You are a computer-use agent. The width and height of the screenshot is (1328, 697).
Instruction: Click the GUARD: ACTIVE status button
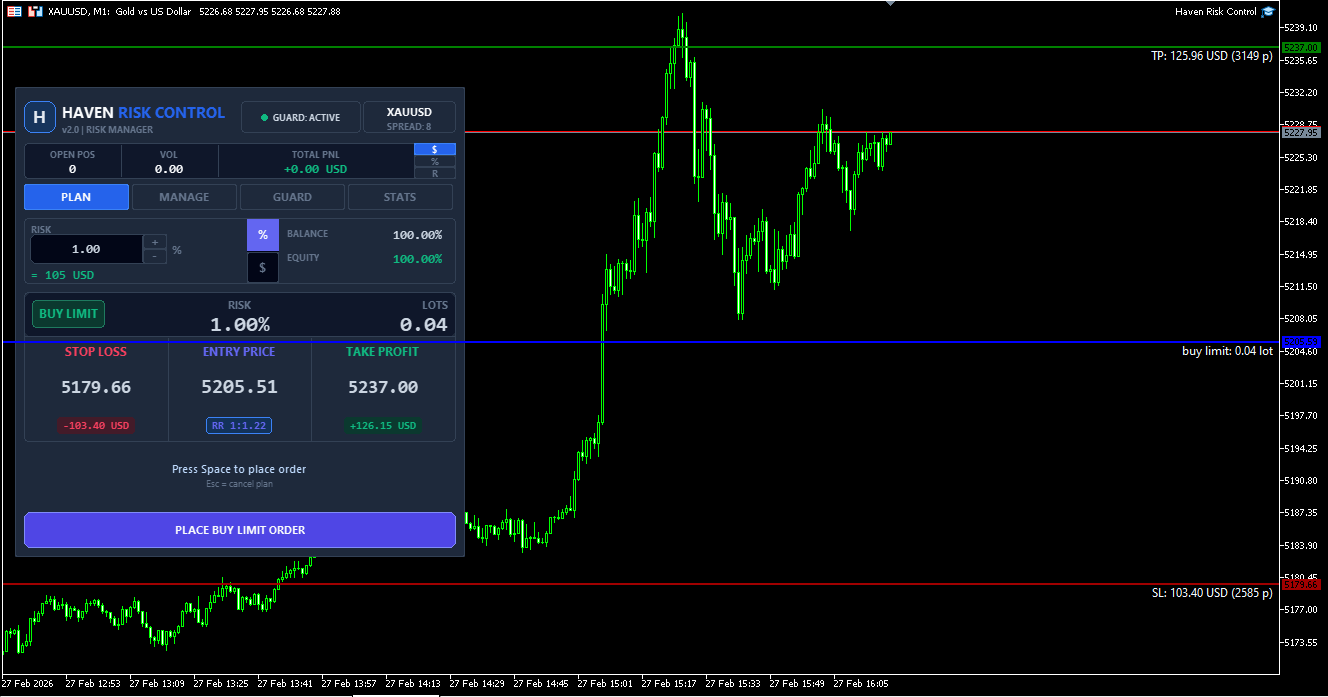(x=300, y=117)
